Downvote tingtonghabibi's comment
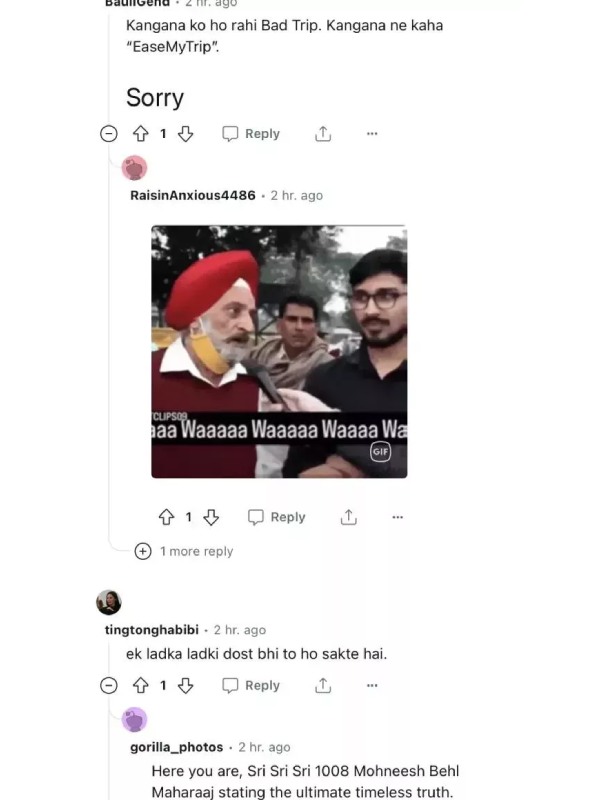This screenshot has height=800, width=600. point(185,685)
